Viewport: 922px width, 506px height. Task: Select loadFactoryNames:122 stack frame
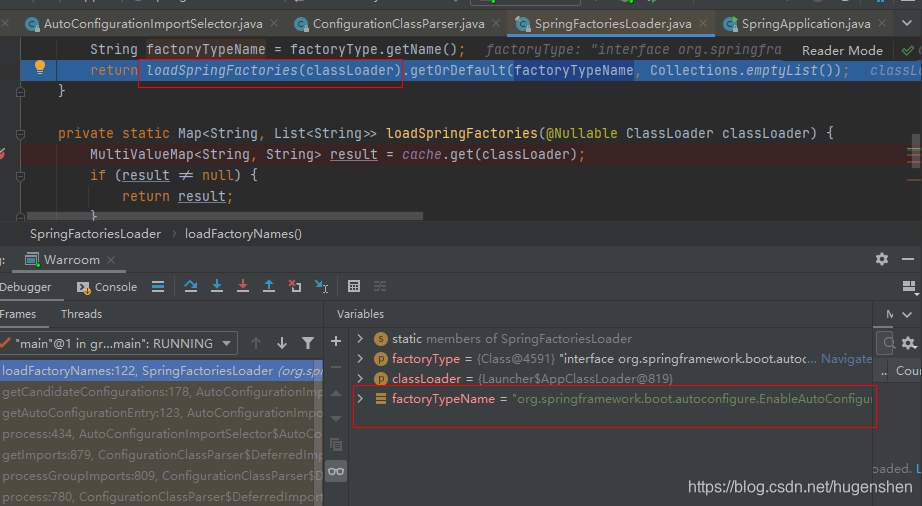click(x=162, y=371)
